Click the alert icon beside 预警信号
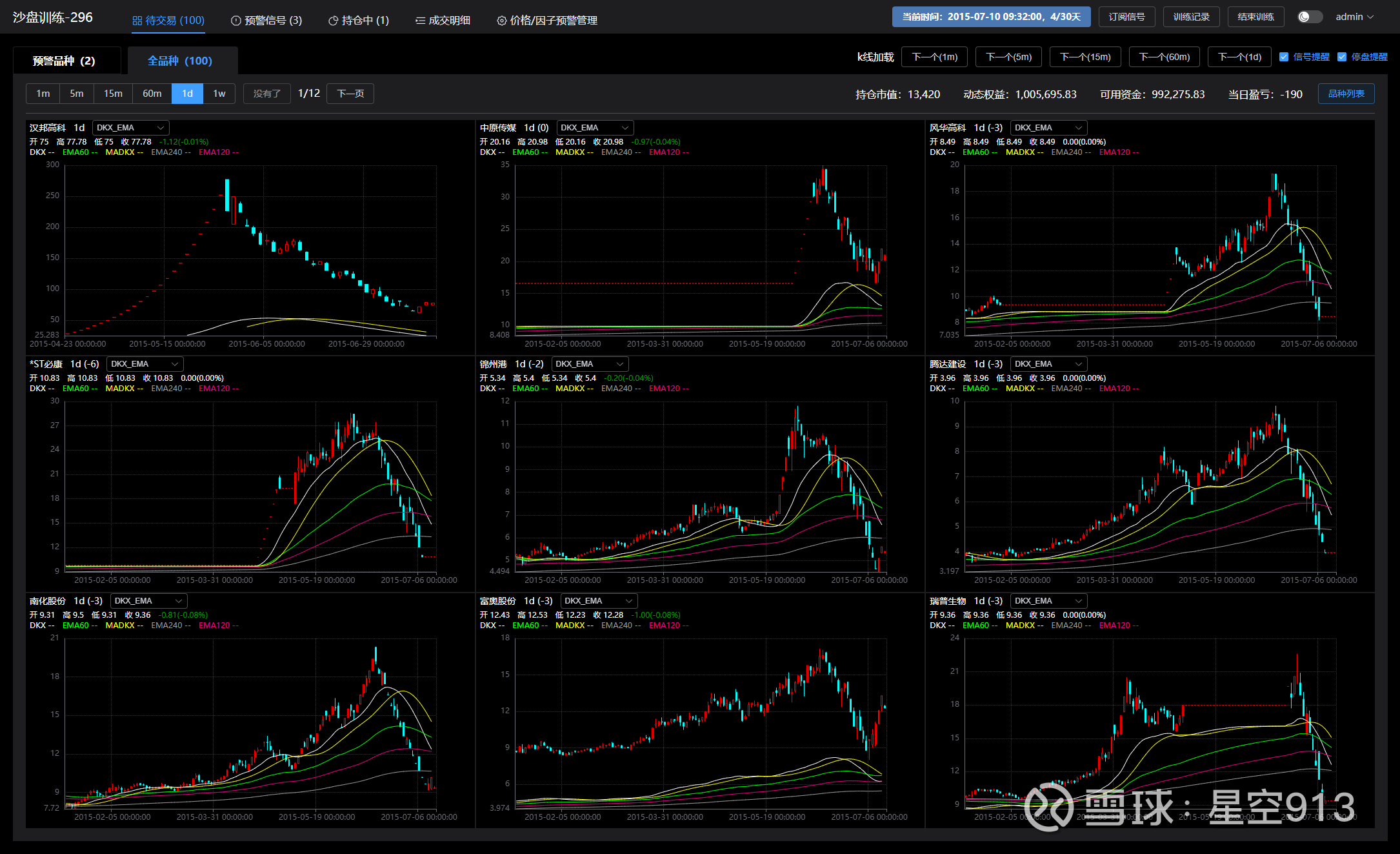This screenshot has height=854, width=1400. click(x=235, y=21)
